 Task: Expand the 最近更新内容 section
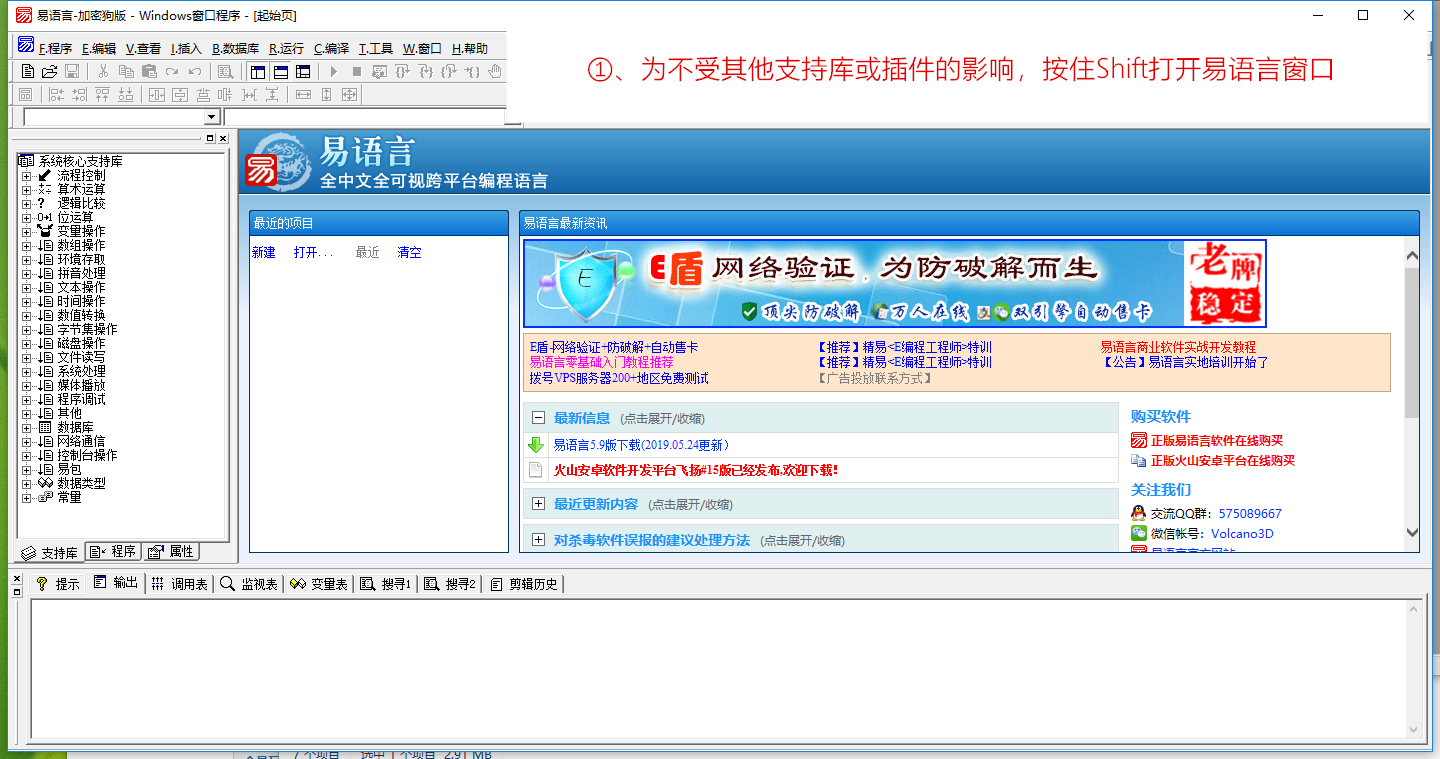[538, 504]
